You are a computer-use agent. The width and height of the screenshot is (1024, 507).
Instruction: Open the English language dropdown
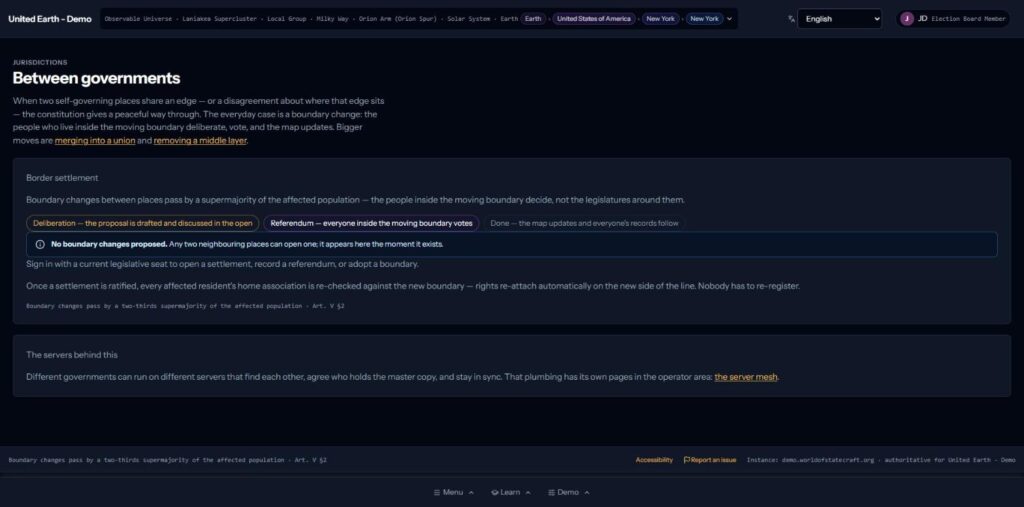coord(839,19)
